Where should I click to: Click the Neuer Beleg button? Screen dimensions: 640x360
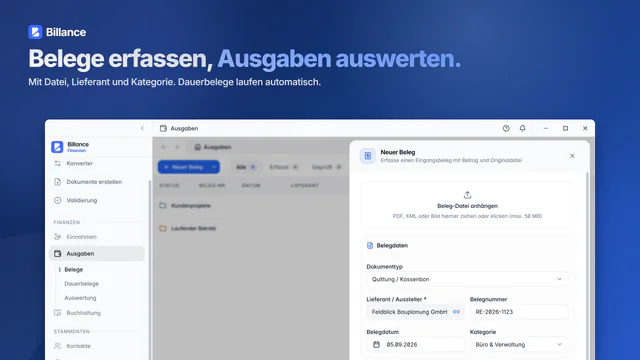click(x=183, y=167)
